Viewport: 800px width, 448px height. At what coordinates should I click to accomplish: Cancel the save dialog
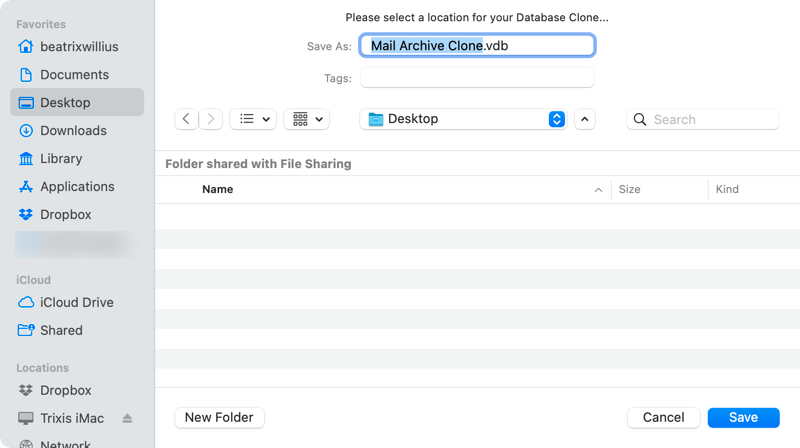[x=663, y=417]
